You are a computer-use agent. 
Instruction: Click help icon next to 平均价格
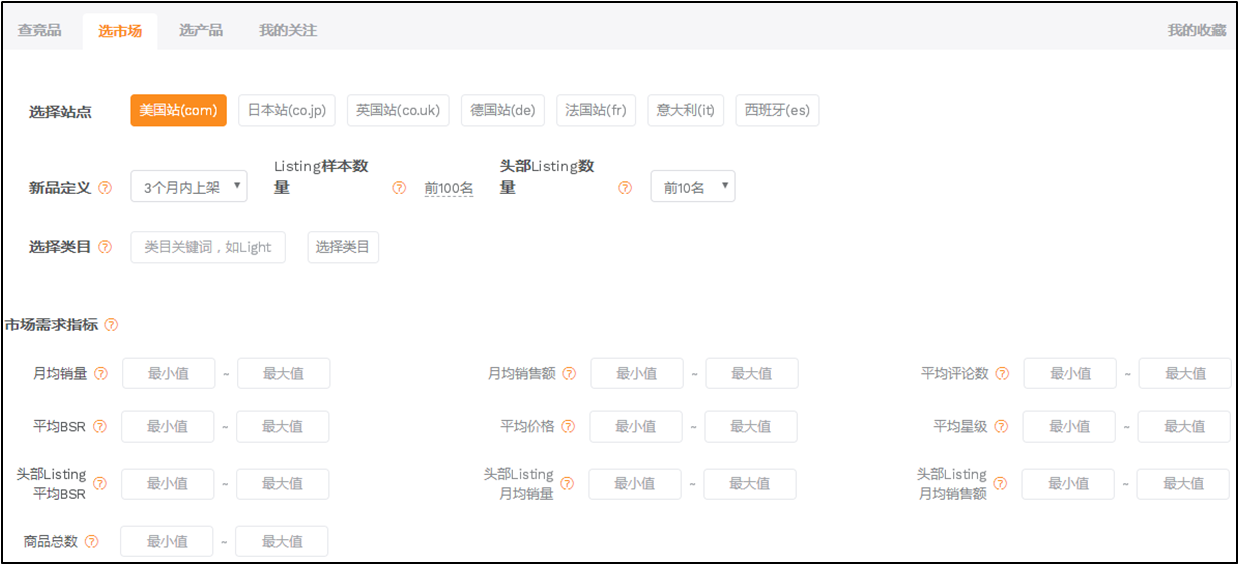(568, 427)
